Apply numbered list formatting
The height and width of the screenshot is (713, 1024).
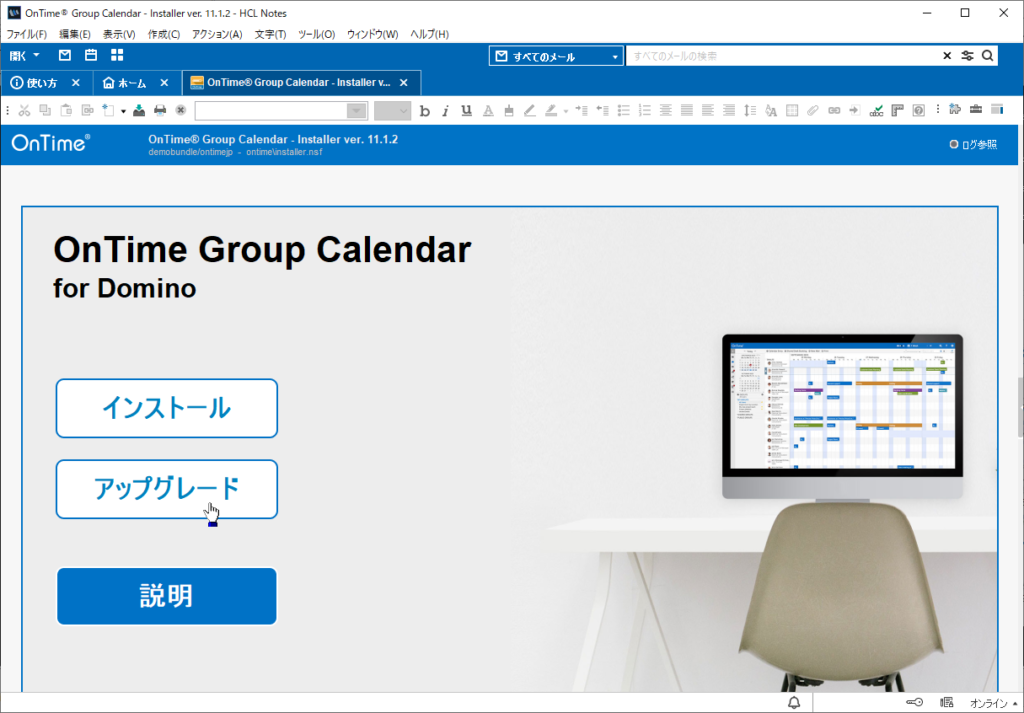pos(645,110)
